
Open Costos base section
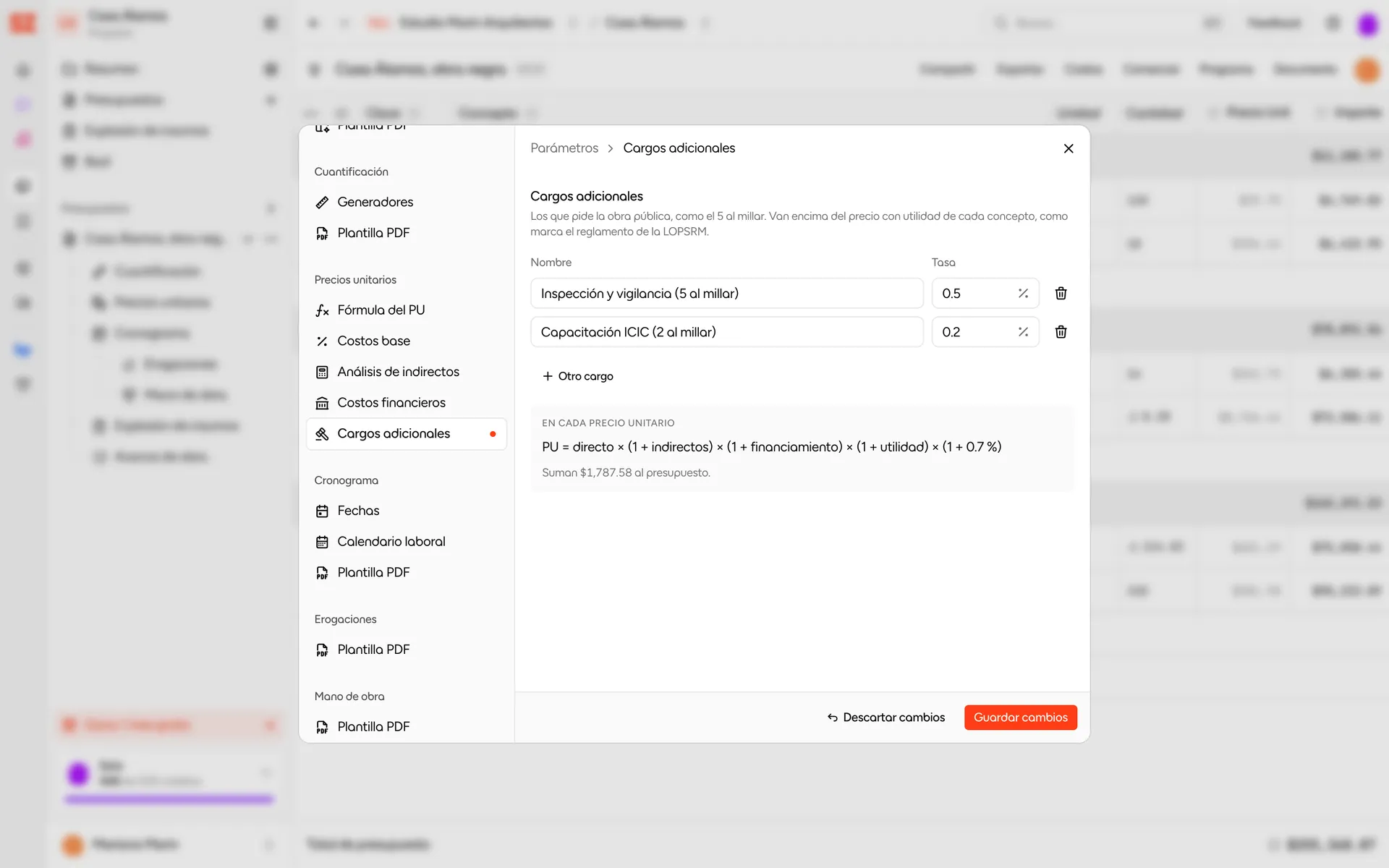tap(407, 341)
